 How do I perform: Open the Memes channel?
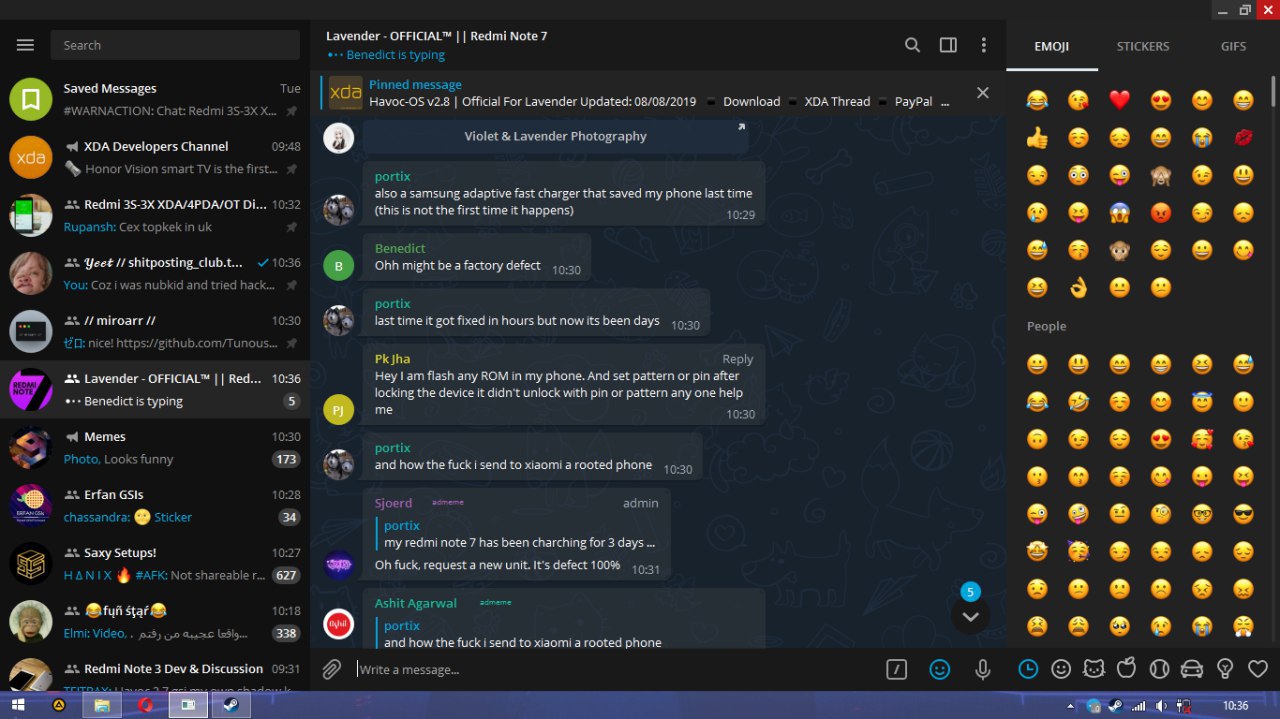click(155, 447)
